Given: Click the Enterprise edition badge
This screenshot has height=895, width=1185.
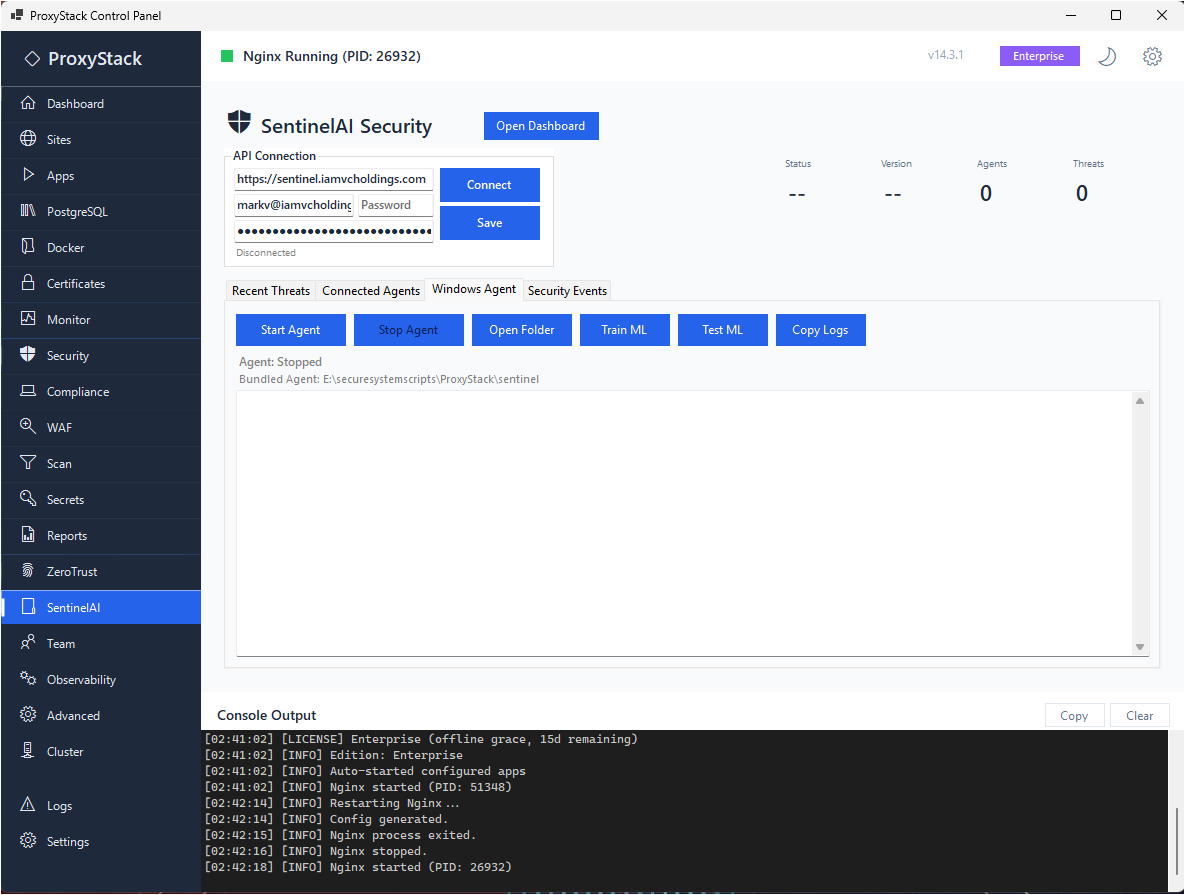Looking at the screenshot, I should [1039, 56].
